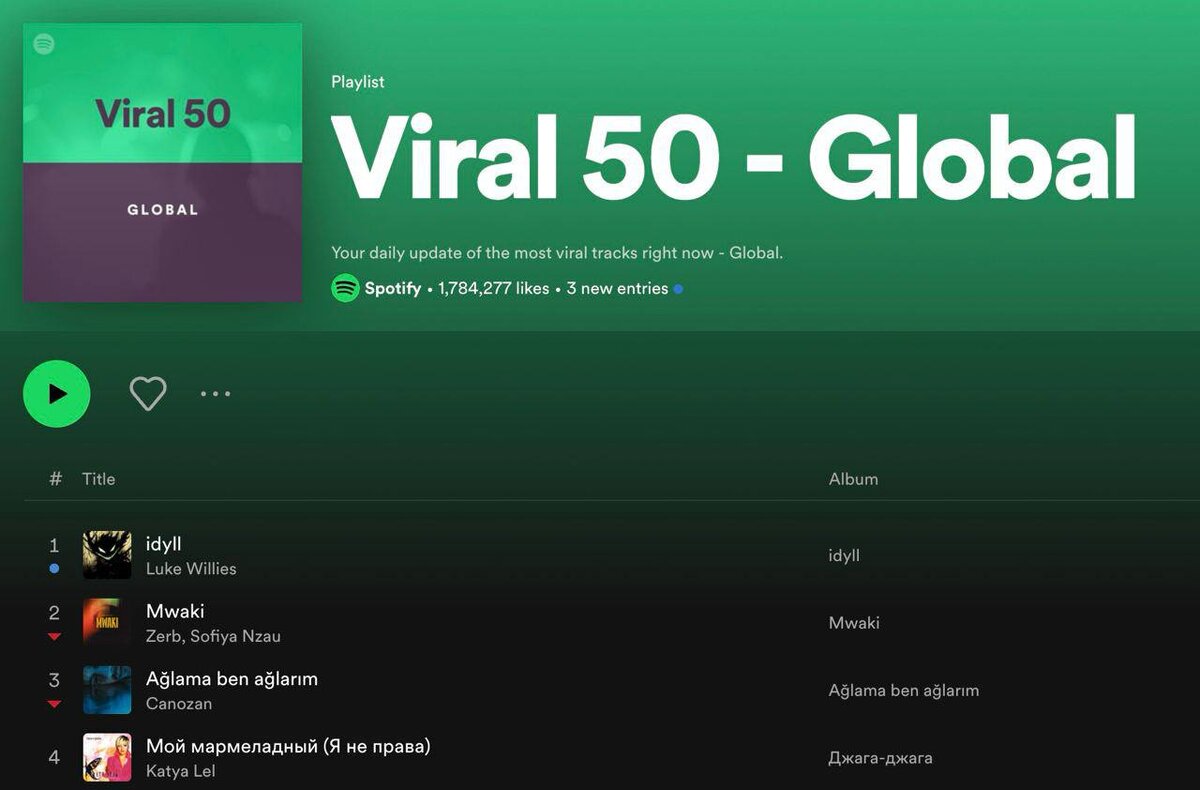
Task: Like the playlist with the heart icon
Action: [148, 394]
